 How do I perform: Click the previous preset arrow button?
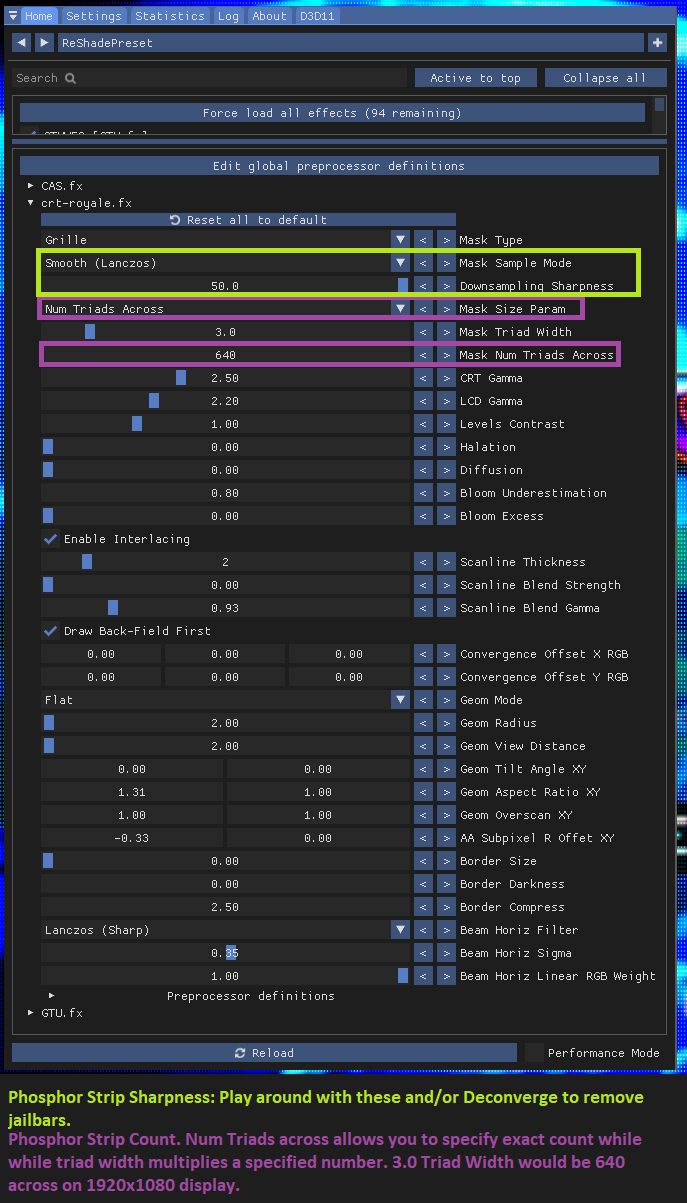(x=21, y=43)
